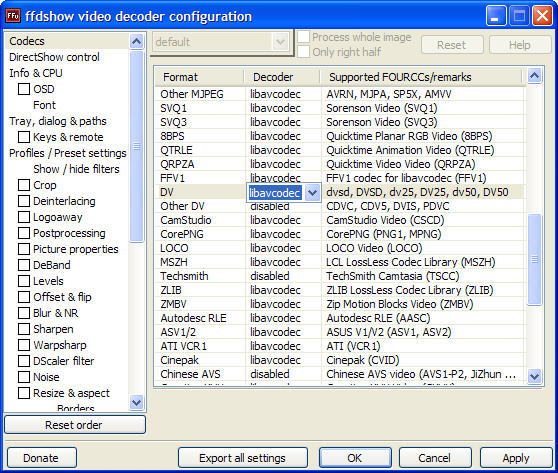
Task: Open the default preset combo box
Action: tap(221, 42)
